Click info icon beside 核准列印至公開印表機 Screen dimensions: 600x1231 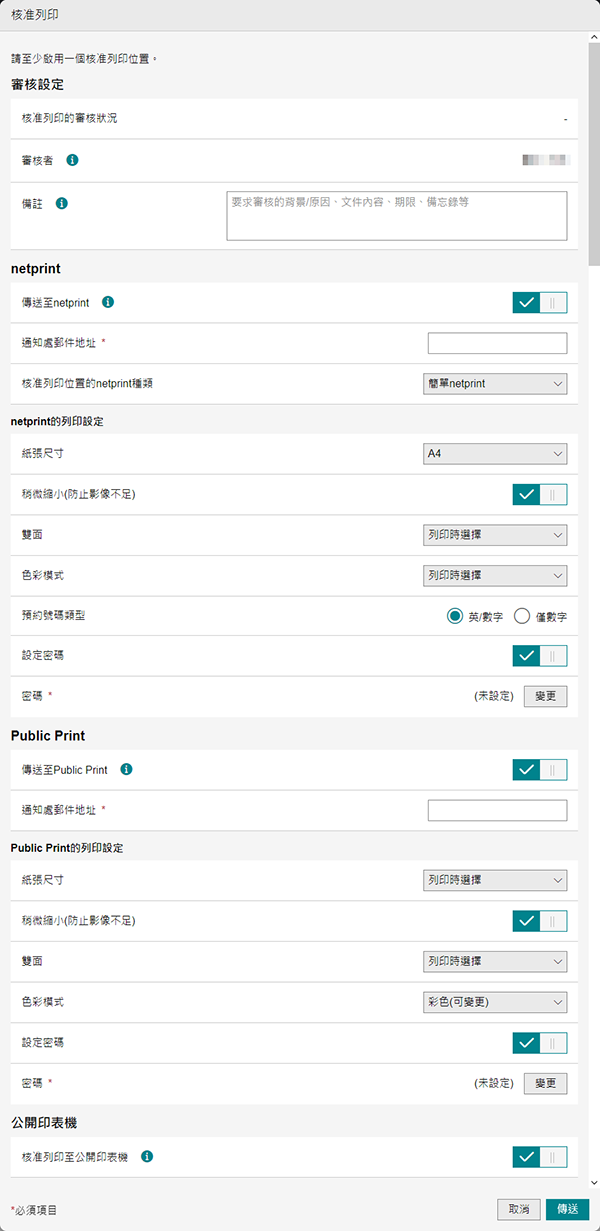coord(147,1157)
